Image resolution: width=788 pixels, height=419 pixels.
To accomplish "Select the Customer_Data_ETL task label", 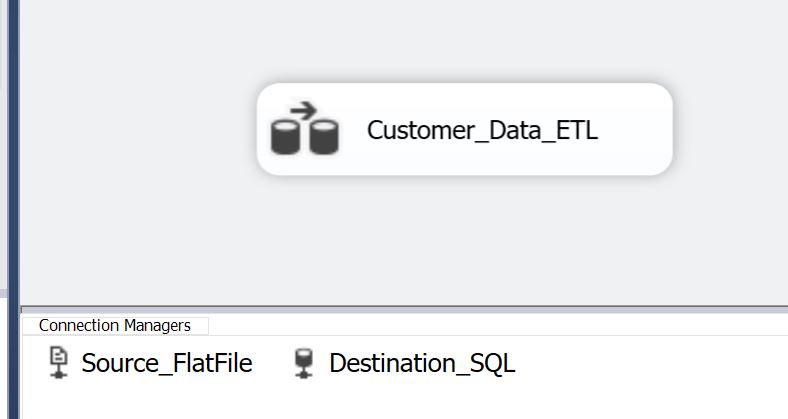I will click(x=482, y=130).
